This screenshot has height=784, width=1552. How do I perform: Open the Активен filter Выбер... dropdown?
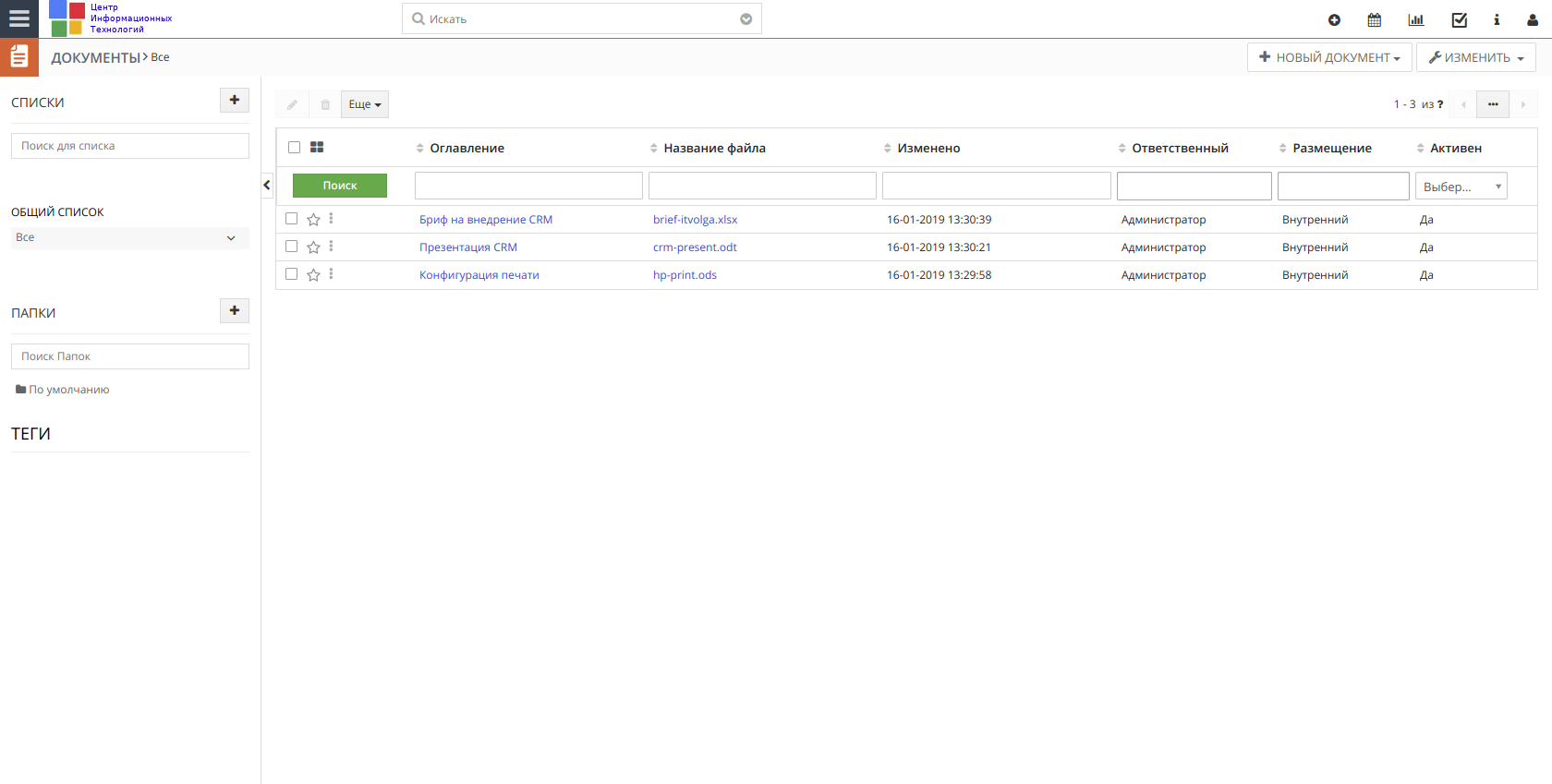(1461, 186)
